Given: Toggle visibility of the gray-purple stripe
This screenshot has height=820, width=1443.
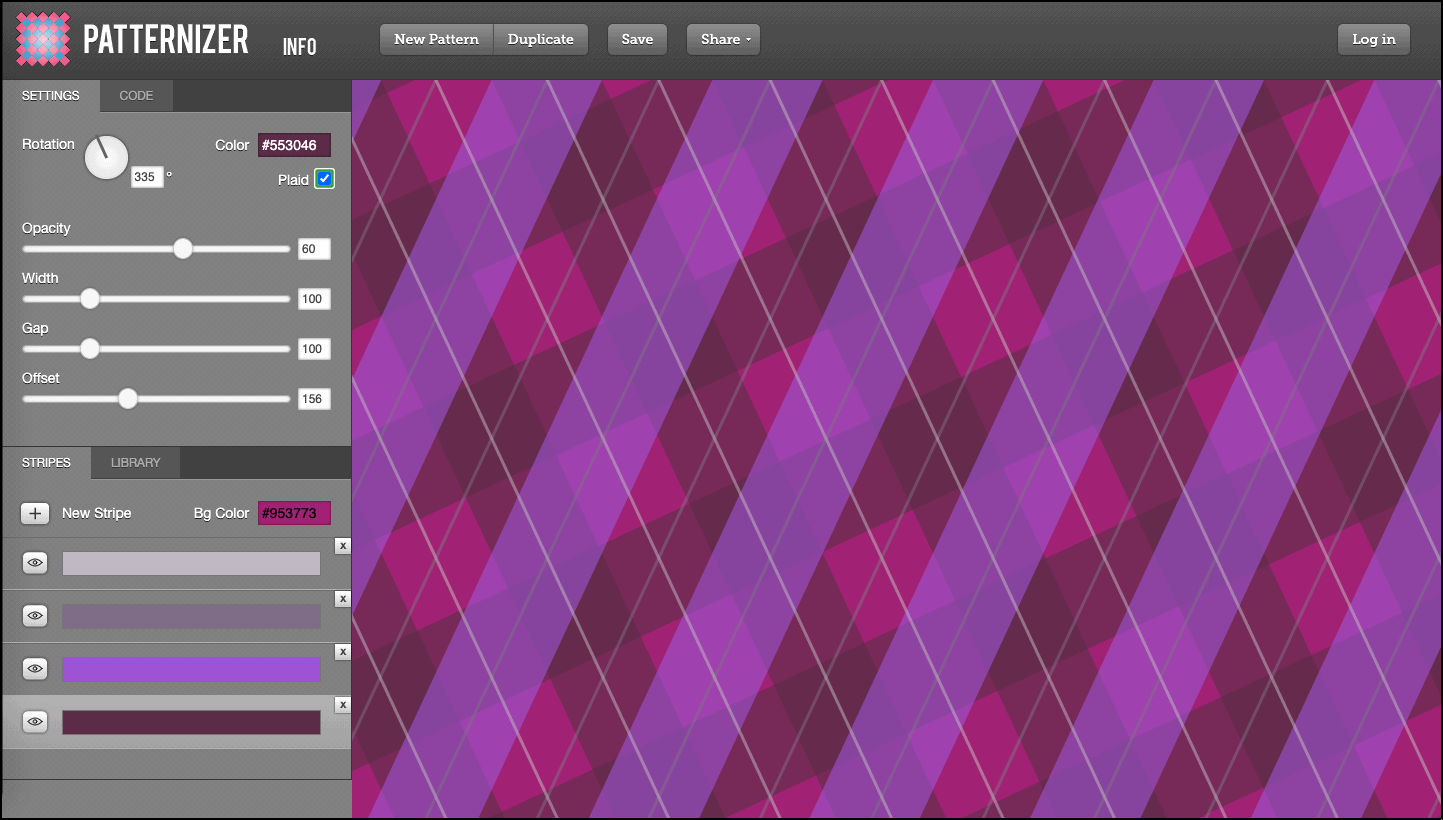Looking at the screenshot, I should (x=35, y=616).
